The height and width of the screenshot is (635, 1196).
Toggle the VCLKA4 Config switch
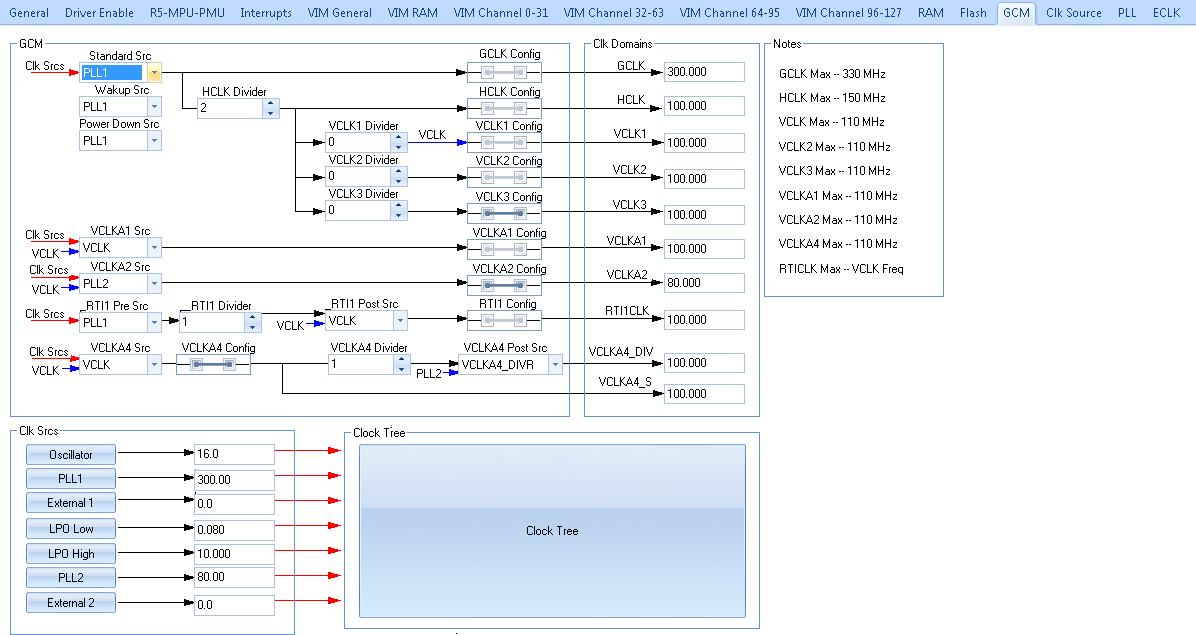pos(214,365)
